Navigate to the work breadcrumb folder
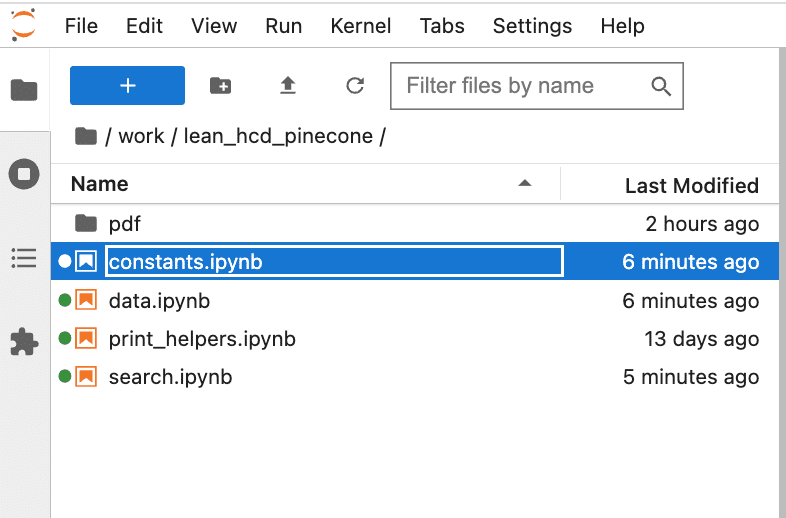 pyautogui.click(x=141, y=136)
